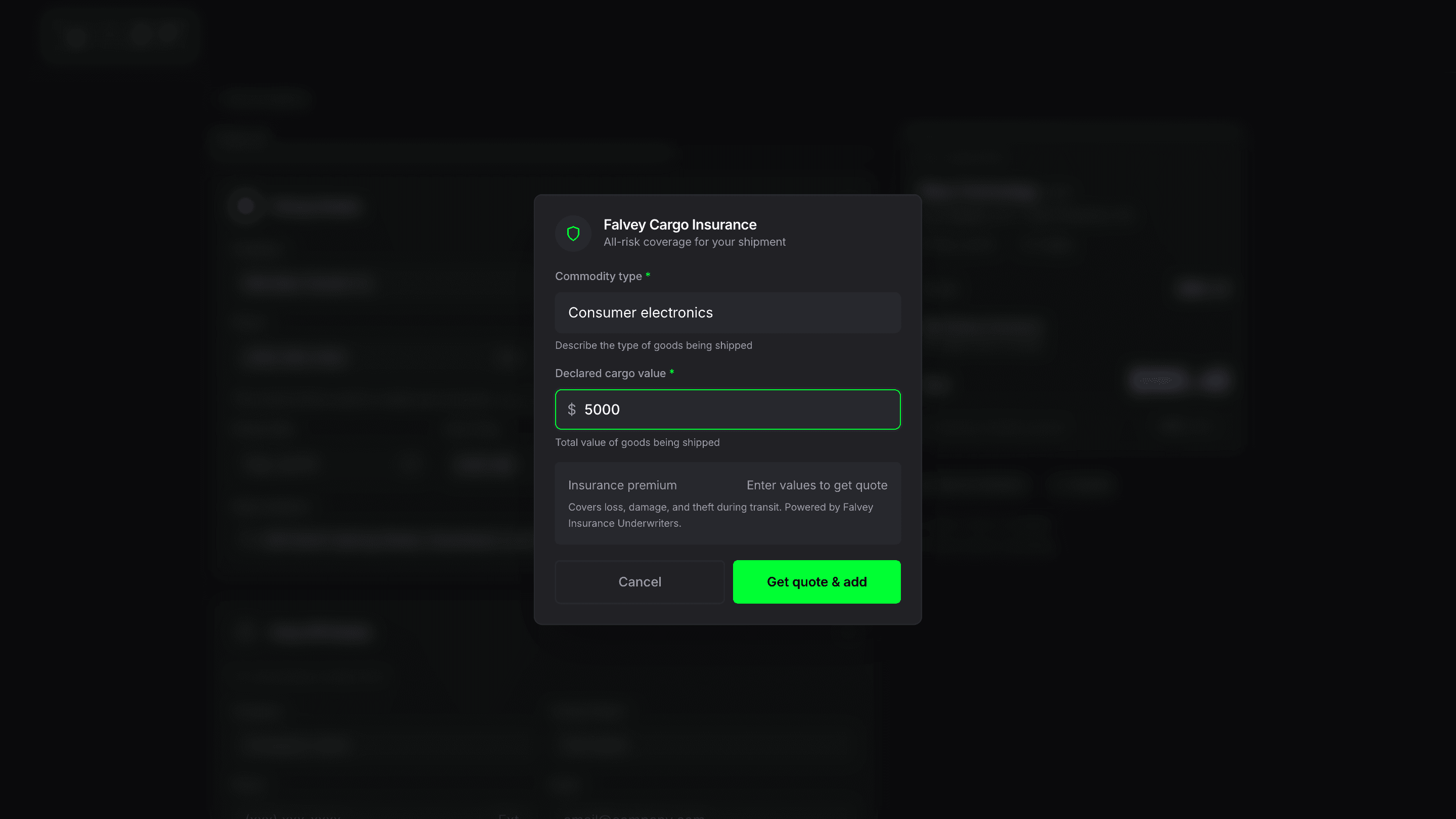This screenshot has height=819, width=1456.
Task: Click the 'Declared cargo value' label
Action: click(610, 374)
